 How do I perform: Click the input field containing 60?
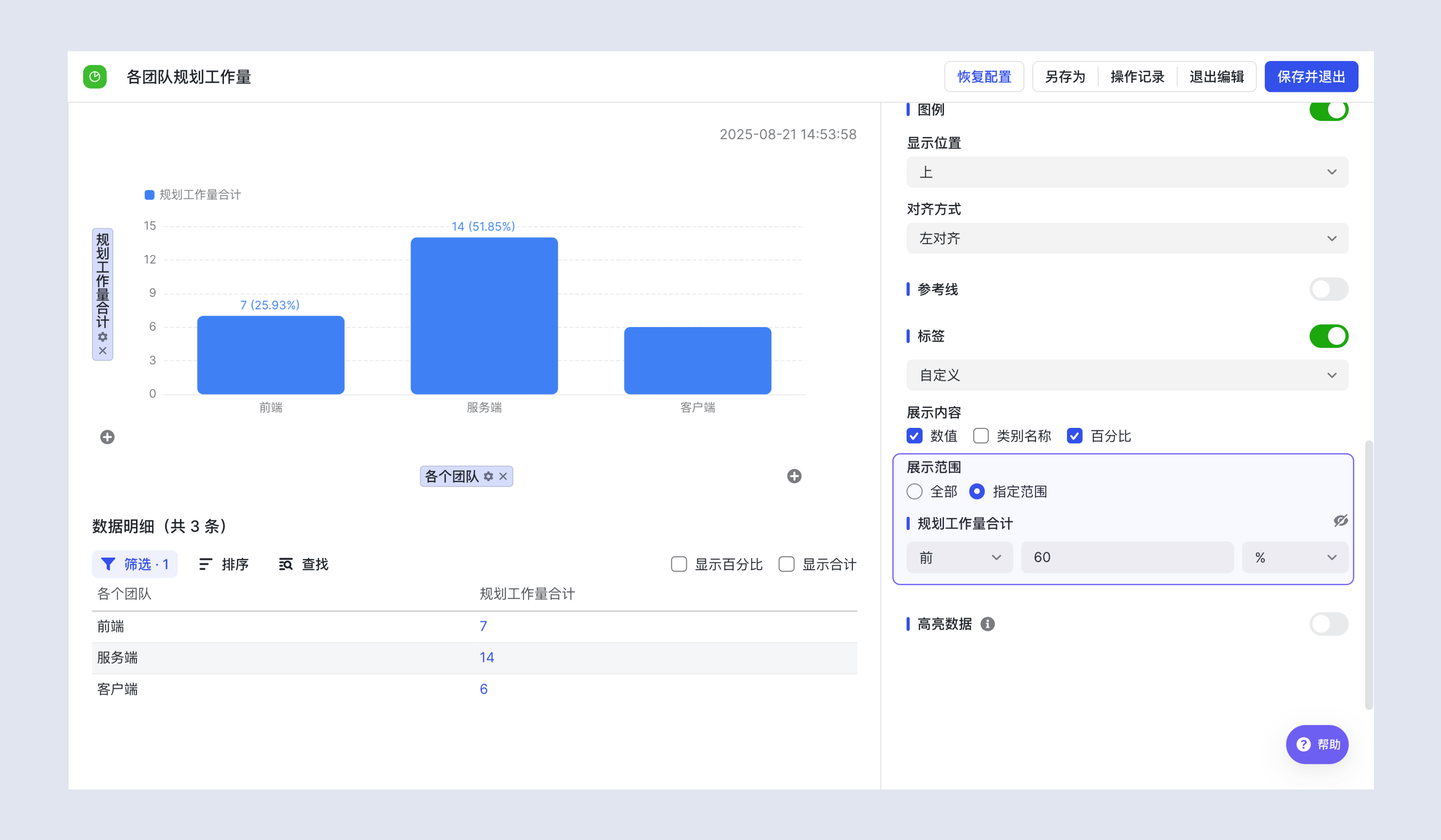click(1127, 557)
